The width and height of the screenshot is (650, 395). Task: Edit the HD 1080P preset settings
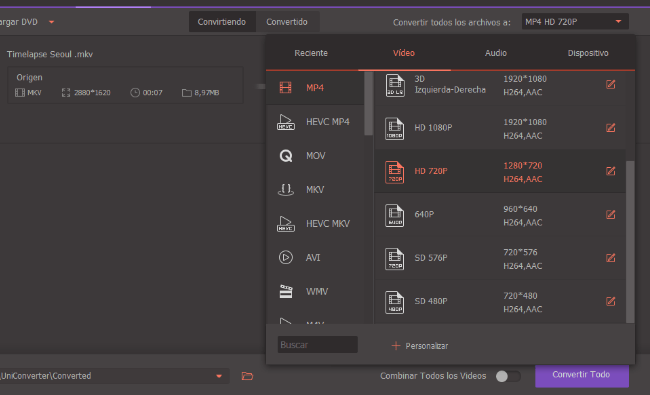point(611,128)
